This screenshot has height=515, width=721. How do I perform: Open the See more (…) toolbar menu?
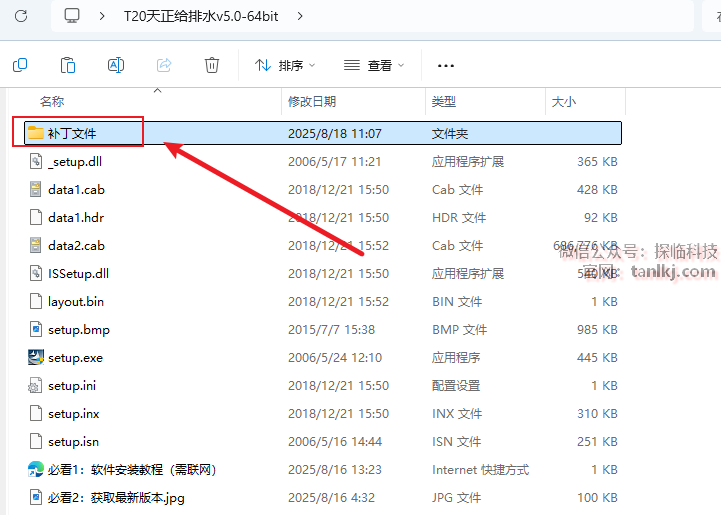pyautogui.click(x=446, y=65)
